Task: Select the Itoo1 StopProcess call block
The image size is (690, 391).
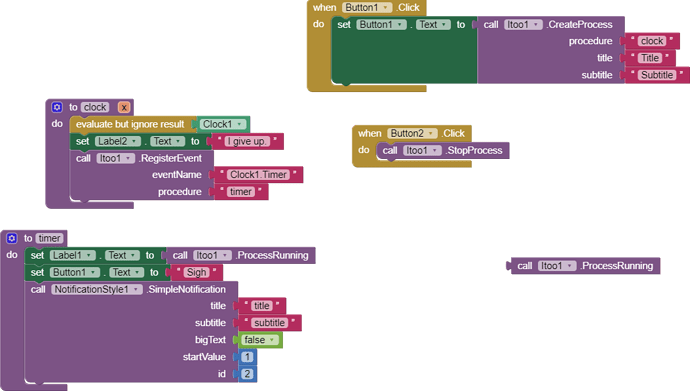Action: point(443,150)
